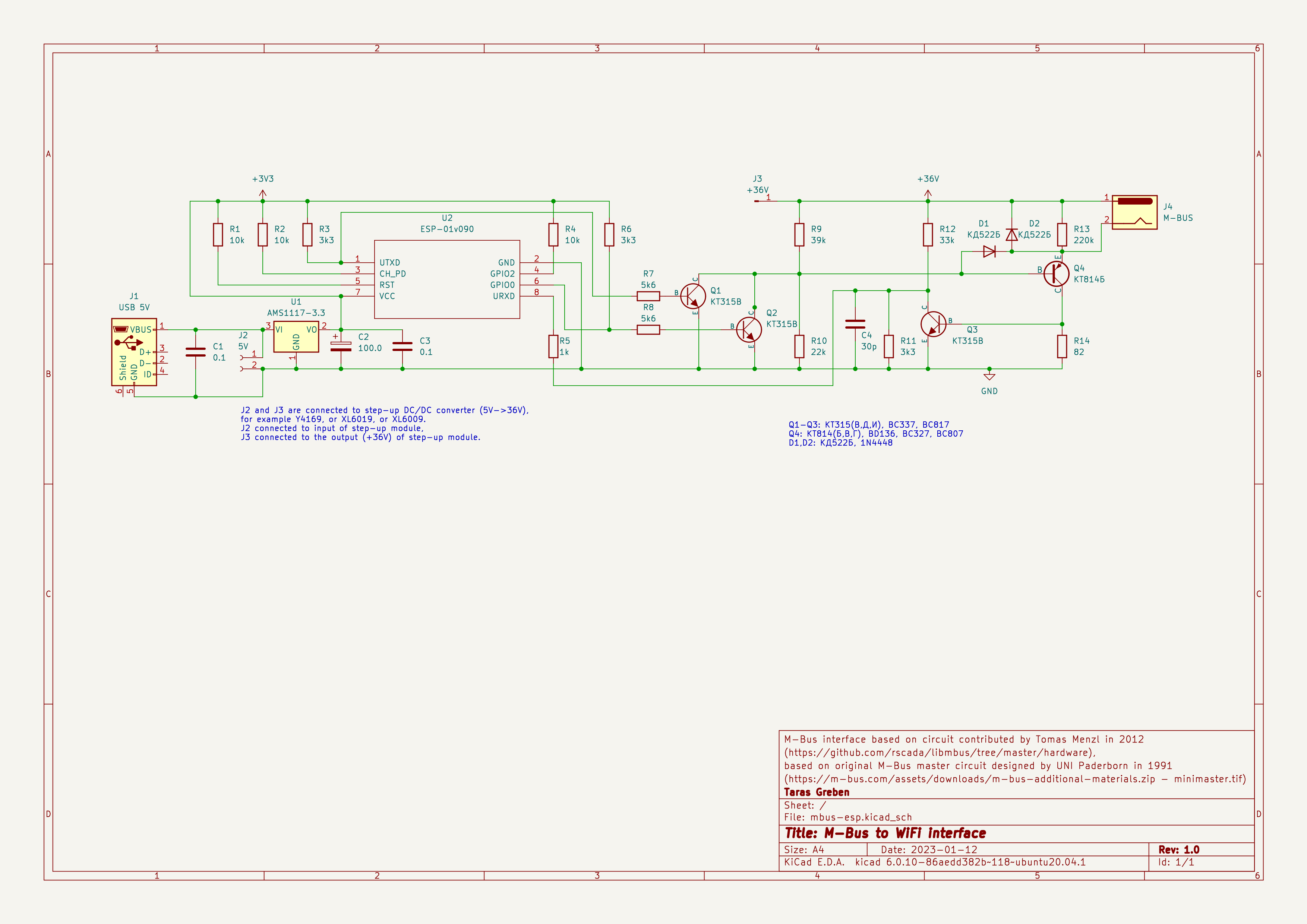1307x924 pixels.
Task: Select the D1 diode symbol
Action: tap(989, 251)
